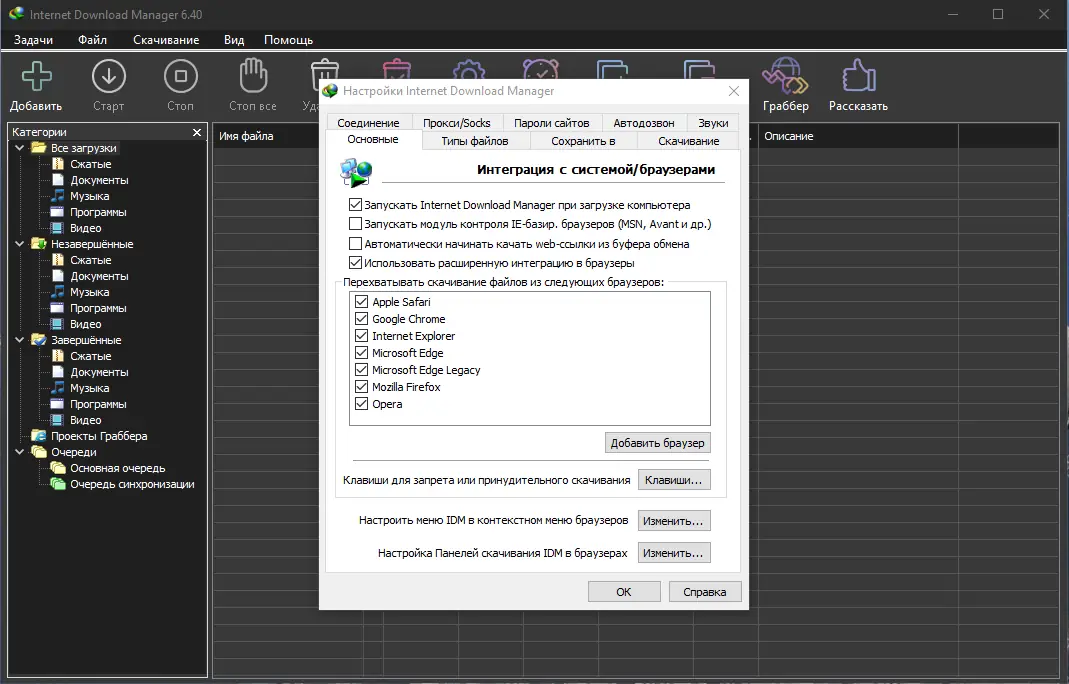Open Проекты Граббера in category tree

[x=99, y=436]
